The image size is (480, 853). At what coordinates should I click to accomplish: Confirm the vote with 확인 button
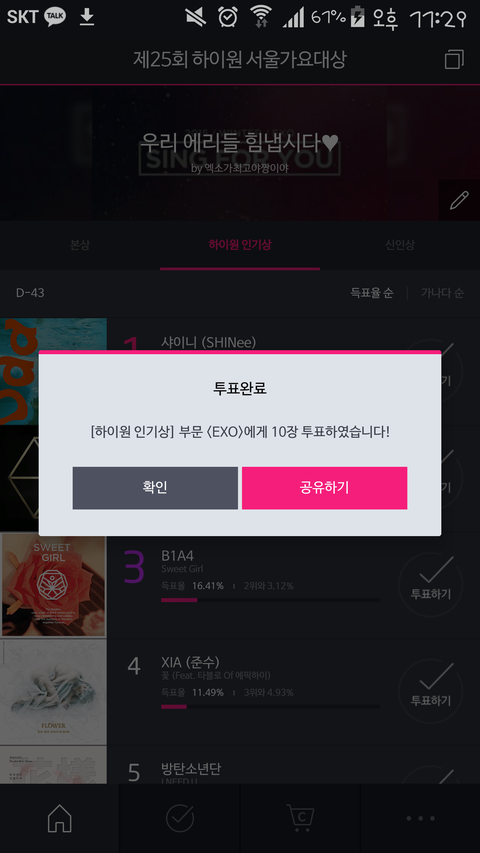pos(155,488)
